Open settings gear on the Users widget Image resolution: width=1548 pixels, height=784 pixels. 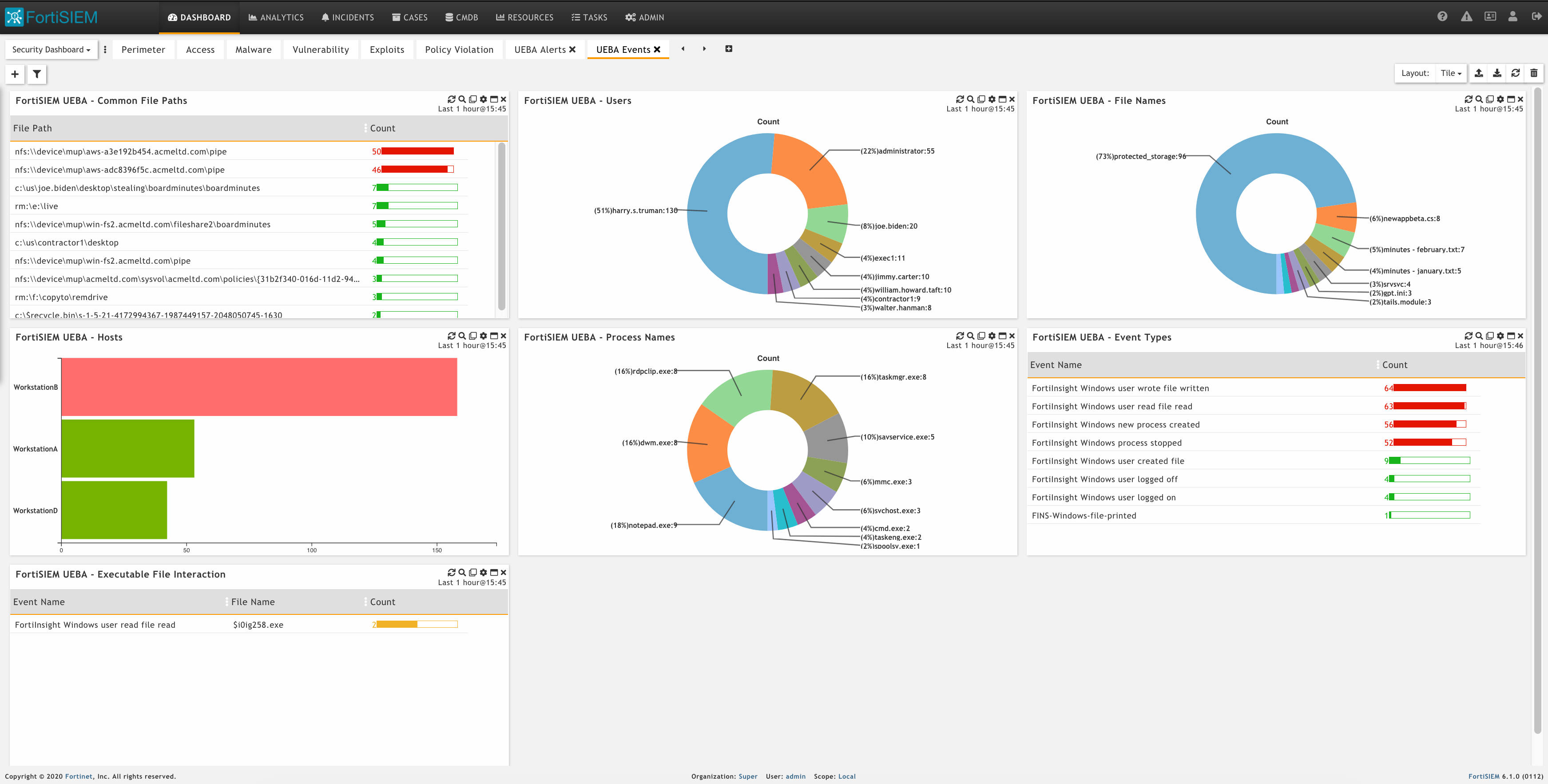point(992,99)
